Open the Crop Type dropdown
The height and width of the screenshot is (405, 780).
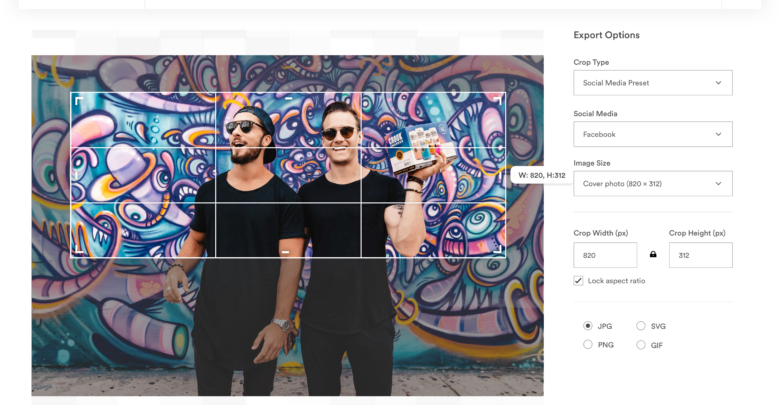tap(652, 83)
